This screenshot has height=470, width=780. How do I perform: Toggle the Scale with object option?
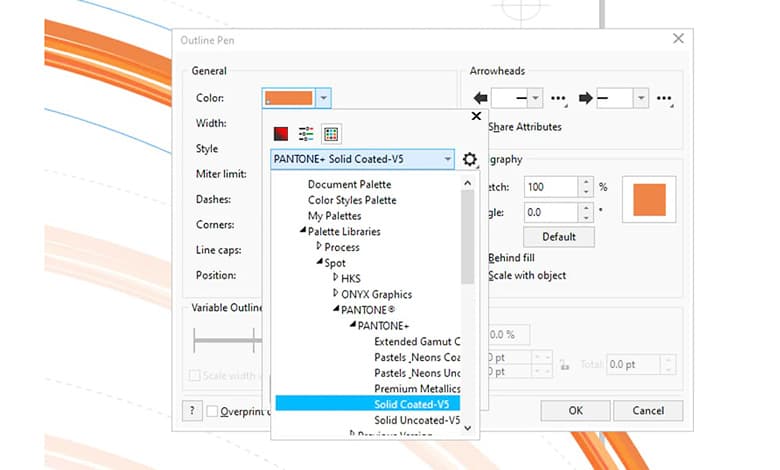pyautogui.click(x=527, y=276)
